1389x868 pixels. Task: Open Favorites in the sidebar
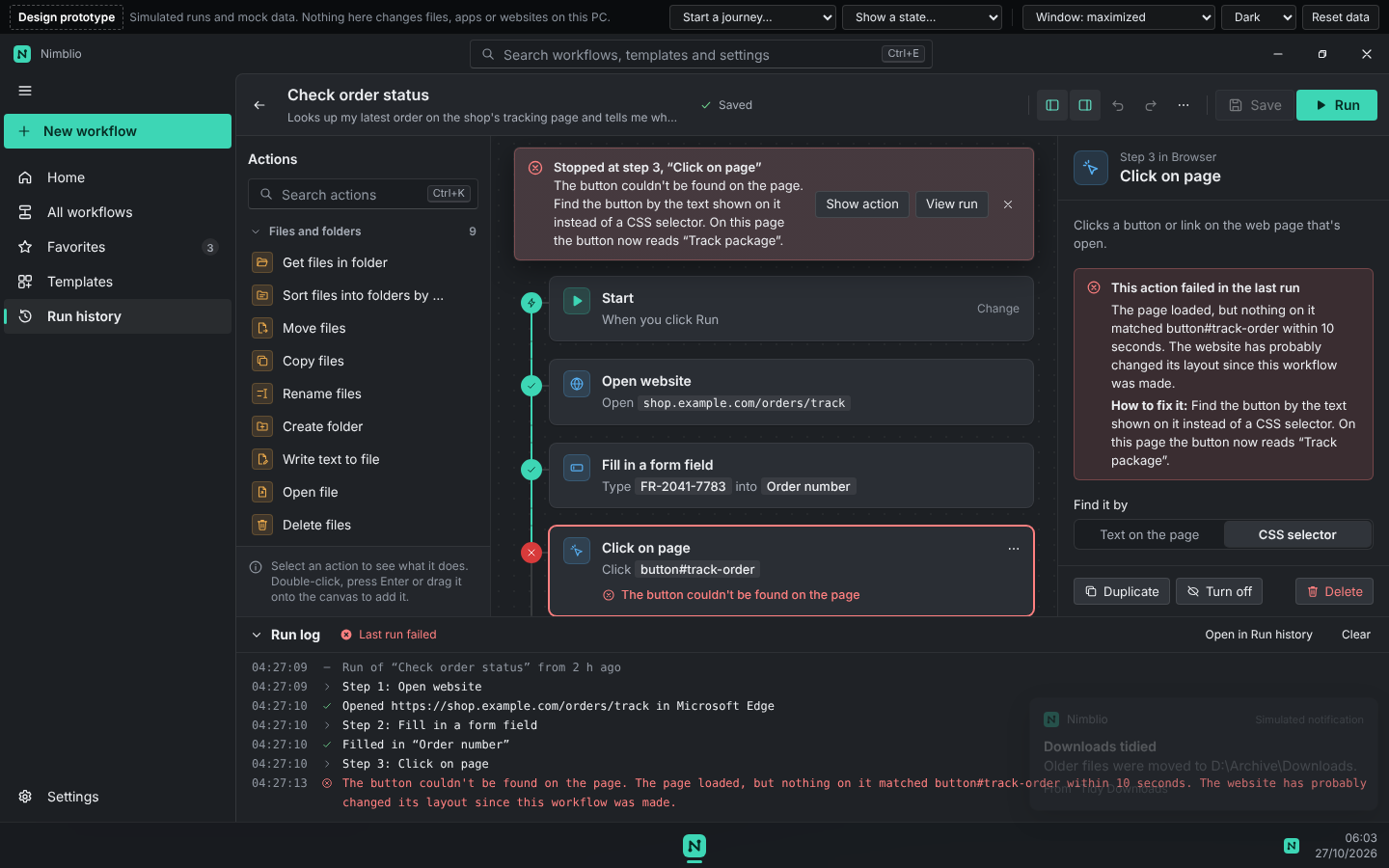(x=118, y=247)
